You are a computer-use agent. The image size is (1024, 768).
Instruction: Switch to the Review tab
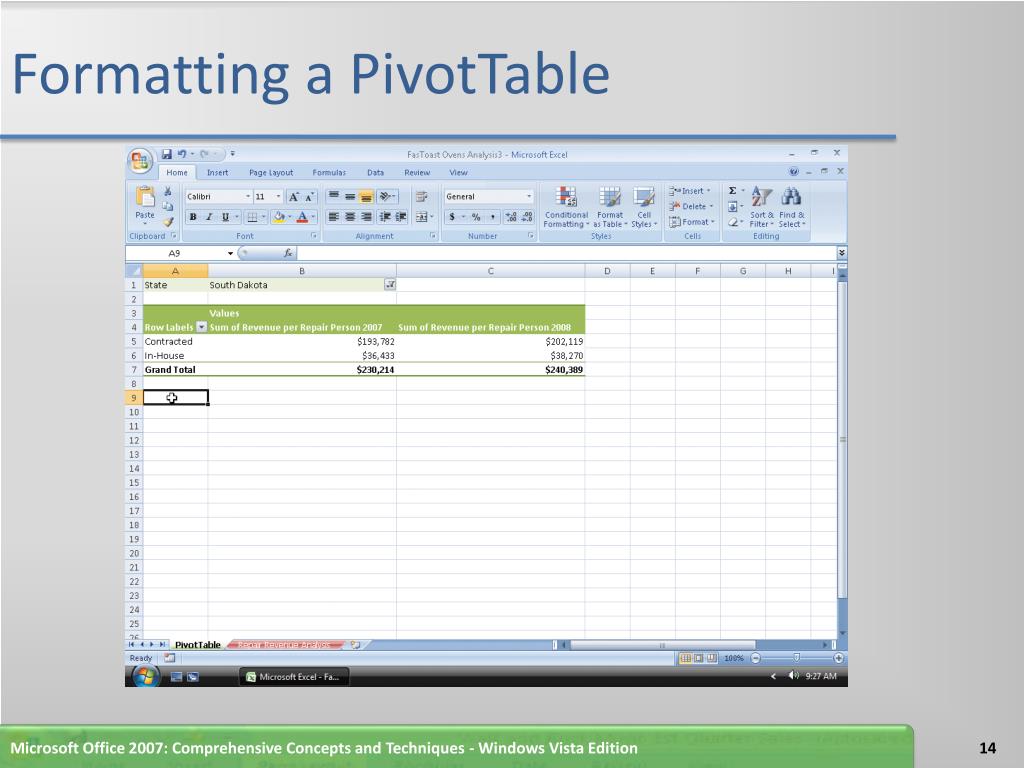coord(417,172)
